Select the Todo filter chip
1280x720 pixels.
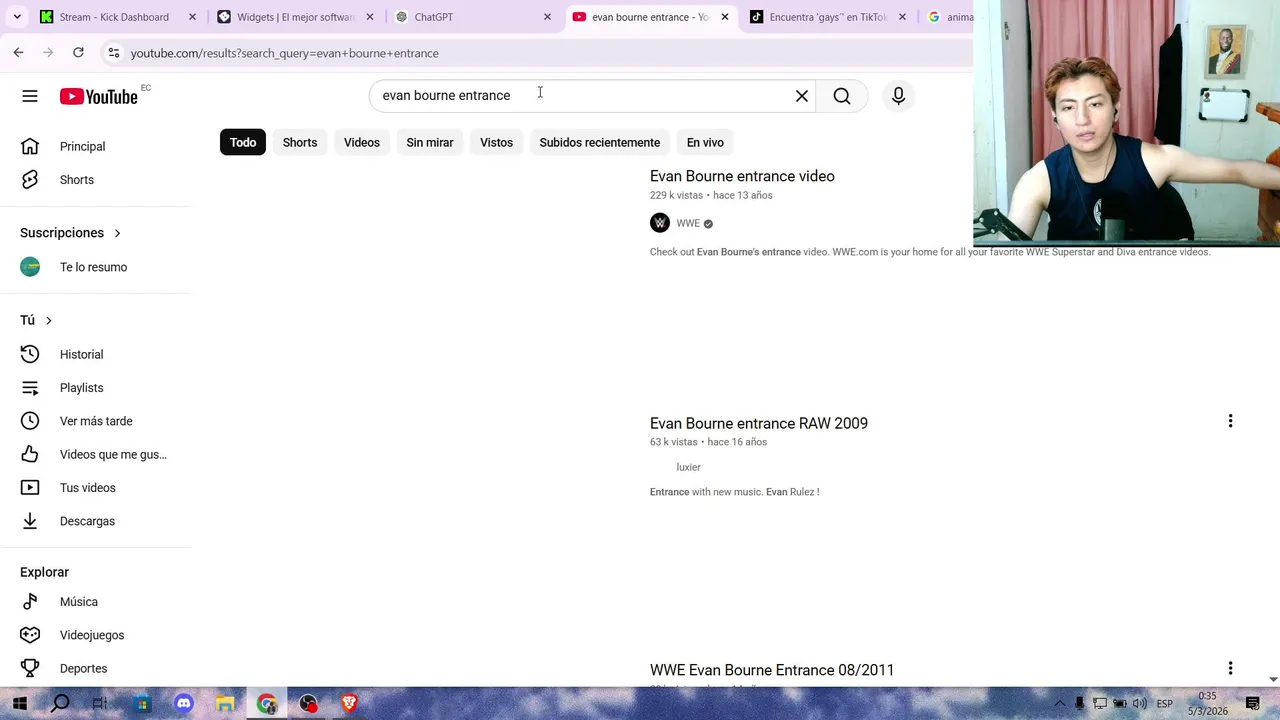click(x=243, y=142)
